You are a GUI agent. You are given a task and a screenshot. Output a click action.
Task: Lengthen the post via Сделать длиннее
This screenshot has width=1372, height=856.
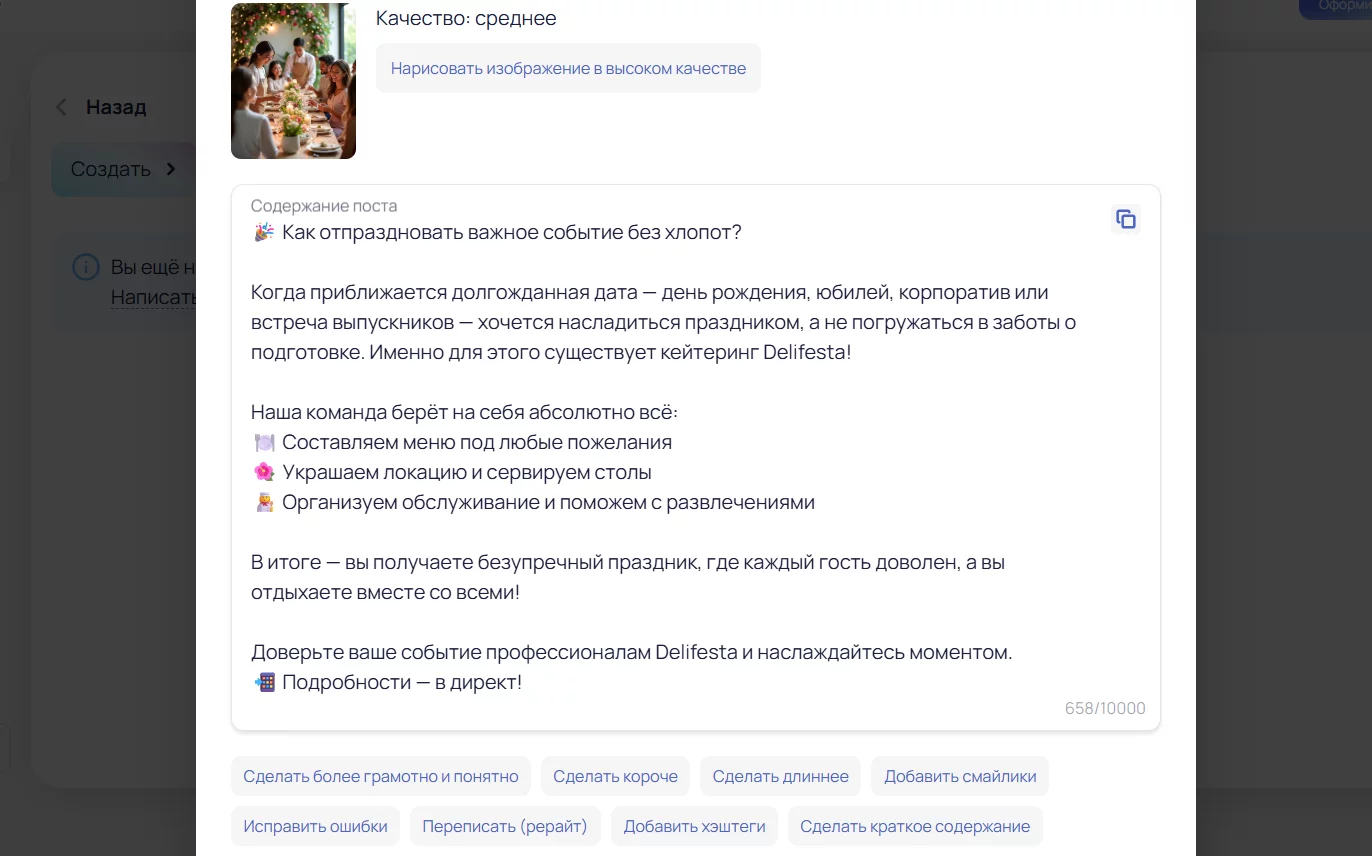(780, 776)
